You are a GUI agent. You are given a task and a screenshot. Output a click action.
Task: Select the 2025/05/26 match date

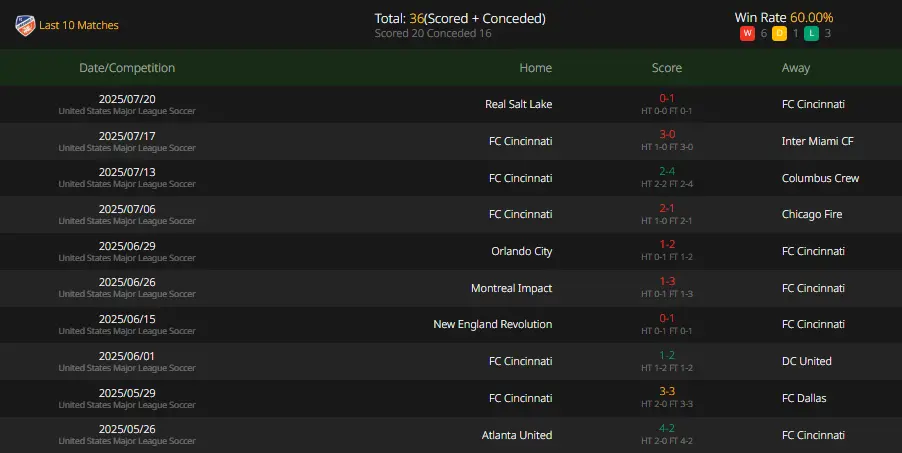(x=127, y=429)
